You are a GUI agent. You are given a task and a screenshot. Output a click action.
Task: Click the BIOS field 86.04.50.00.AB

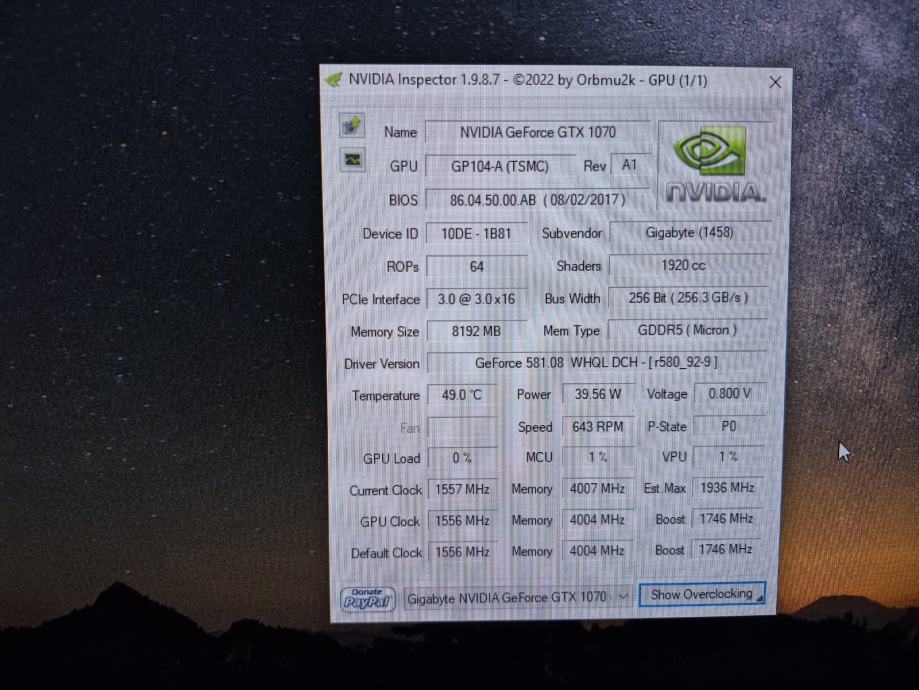537,200
